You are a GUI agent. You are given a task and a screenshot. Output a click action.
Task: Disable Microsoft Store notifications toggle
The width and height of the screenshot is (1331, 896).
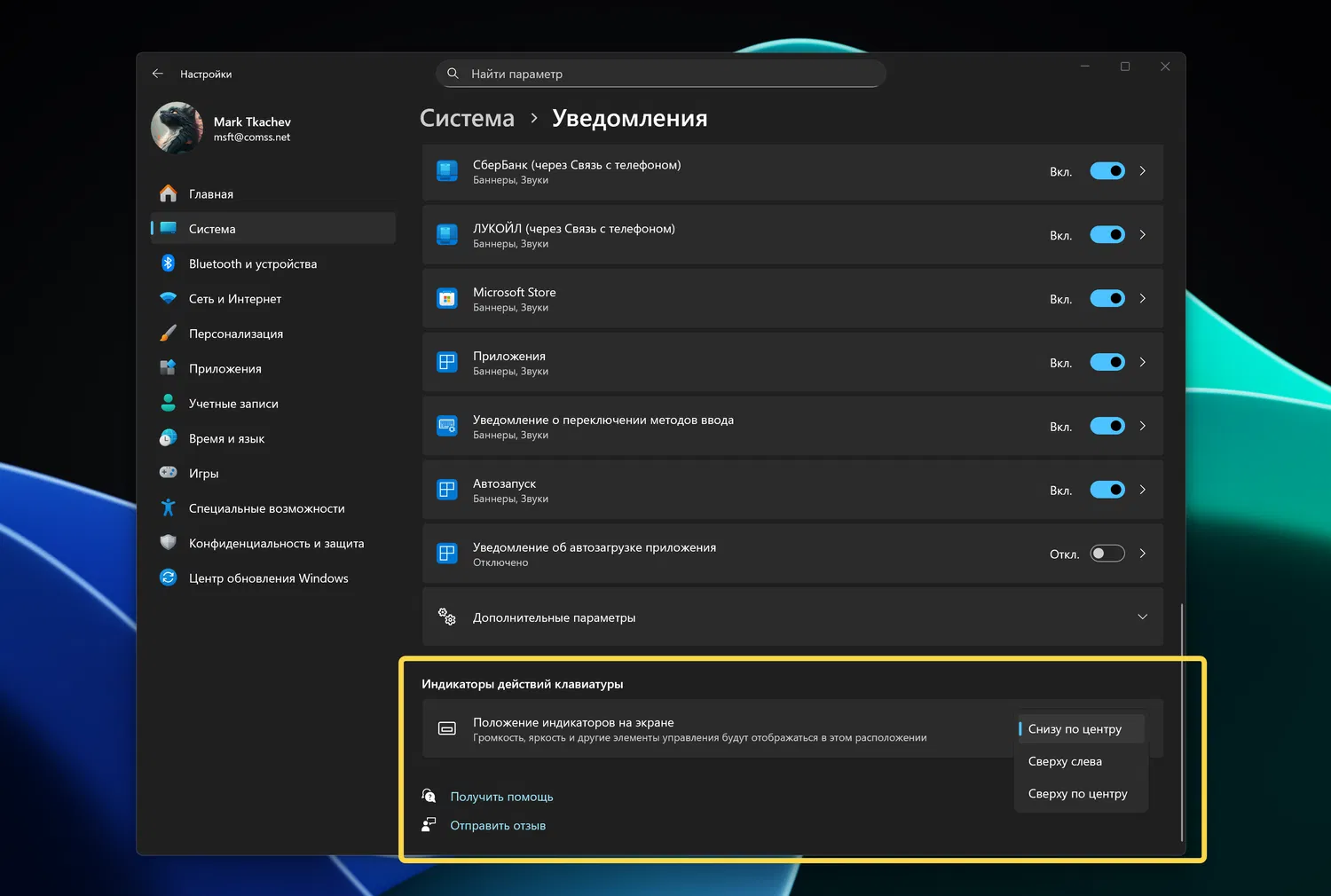pos(1107,299)
